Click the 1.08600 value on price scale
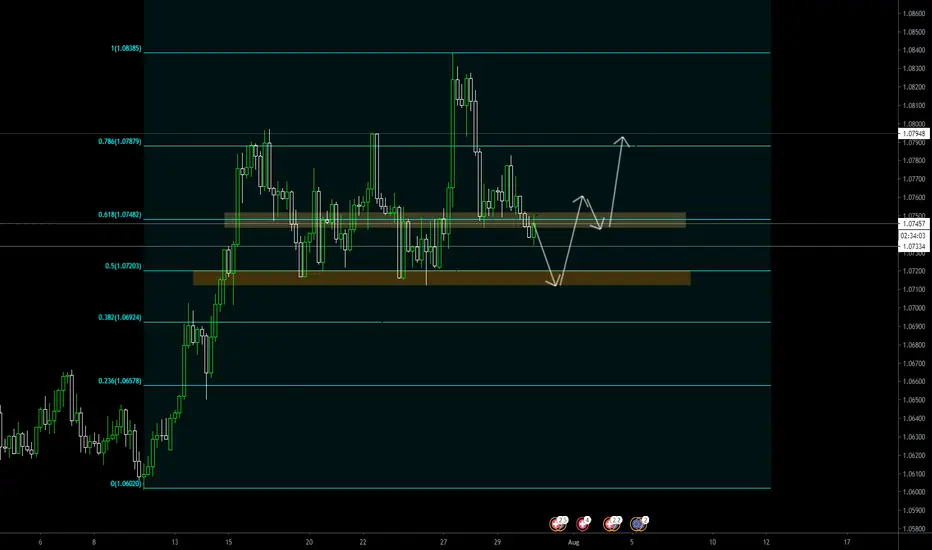This screenshot has width=932, height=550. pyautogui.click(x=914, y=14)
